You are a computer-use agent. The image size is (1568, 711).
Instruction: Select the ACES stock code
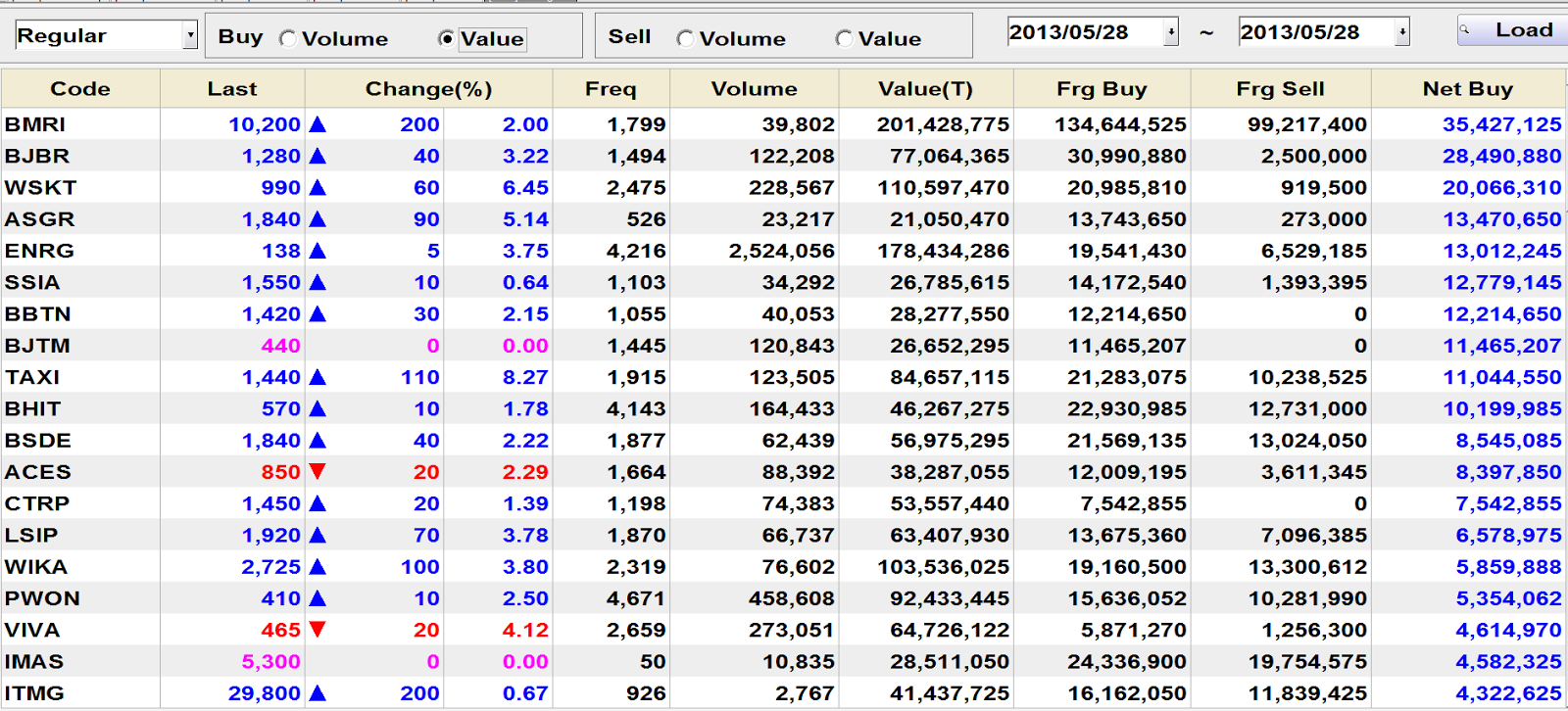point(38,472)
